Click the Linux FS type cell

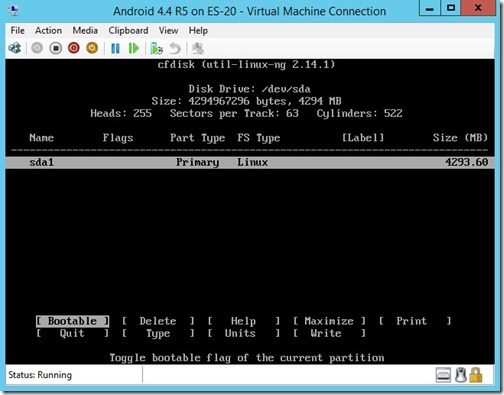pos(252,162)
